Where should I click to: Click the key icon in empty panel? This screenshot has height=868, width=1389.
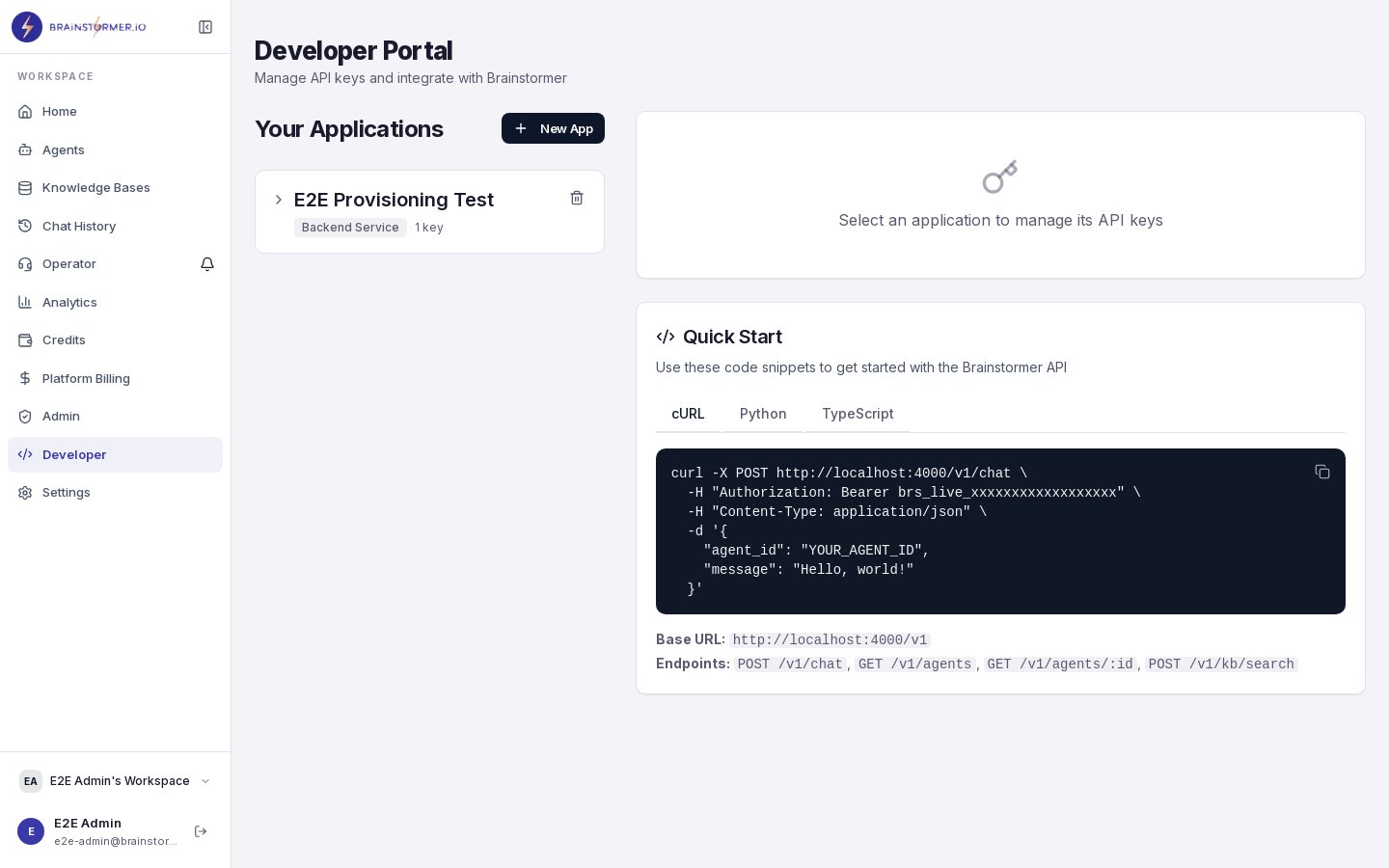(1000, 177)
